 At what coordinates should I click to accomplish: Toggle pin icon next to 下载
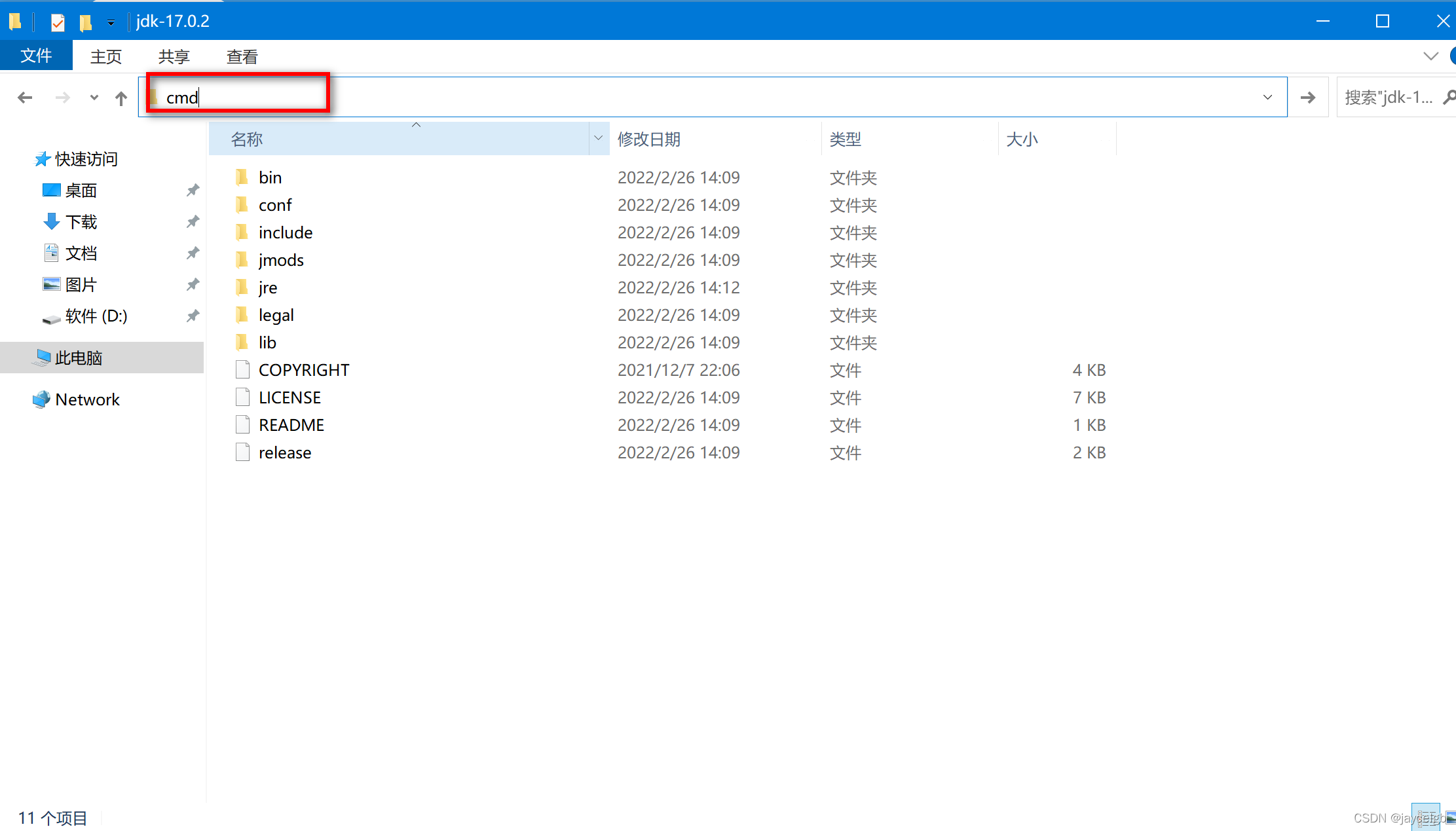click(x=193, y=222)
